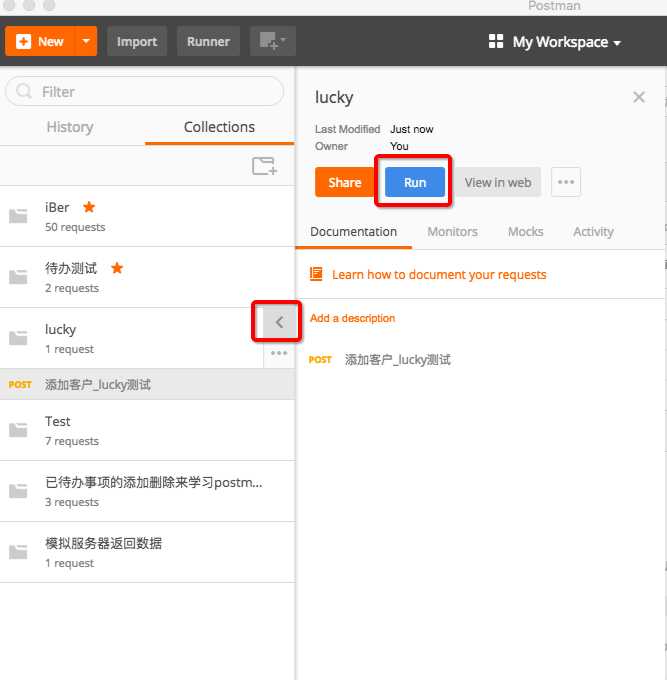This screenshot has height=680, width=667.
Task: Click the blue Run button
Action: point(415,182)
